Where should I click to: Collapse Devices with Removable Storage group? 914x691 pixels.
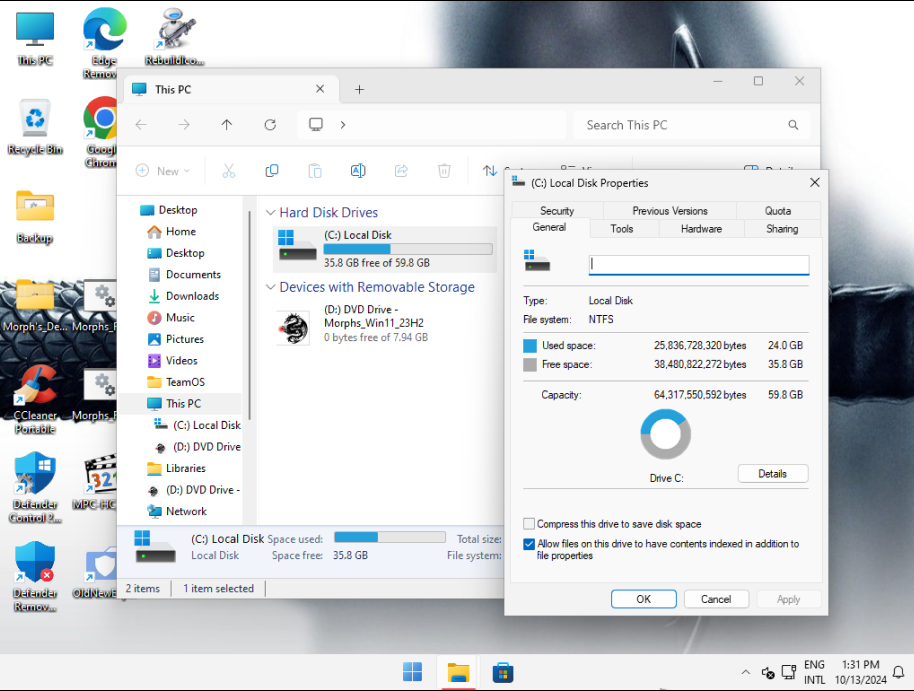[x=270, y=287]
